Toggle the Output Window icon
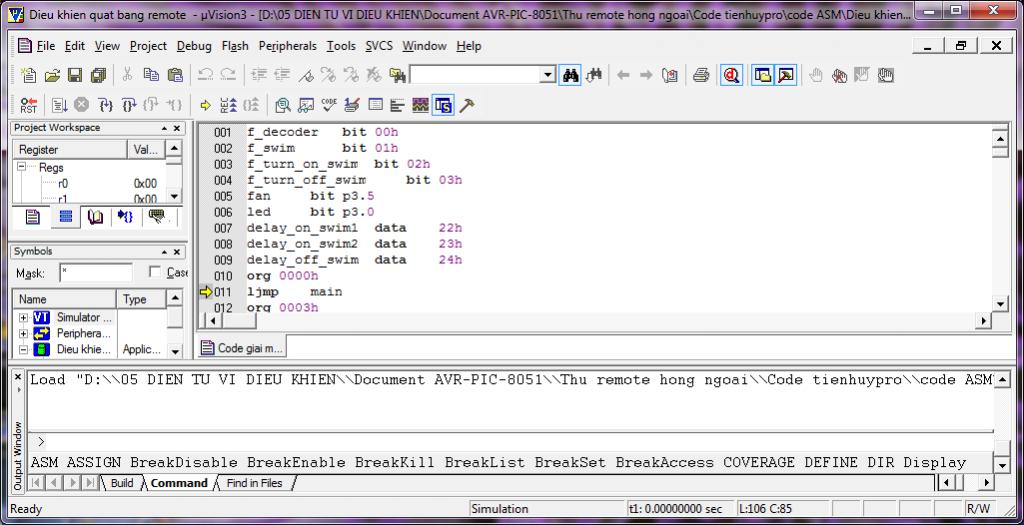Viewport: 1024px width, 525px height. [786, 75]
